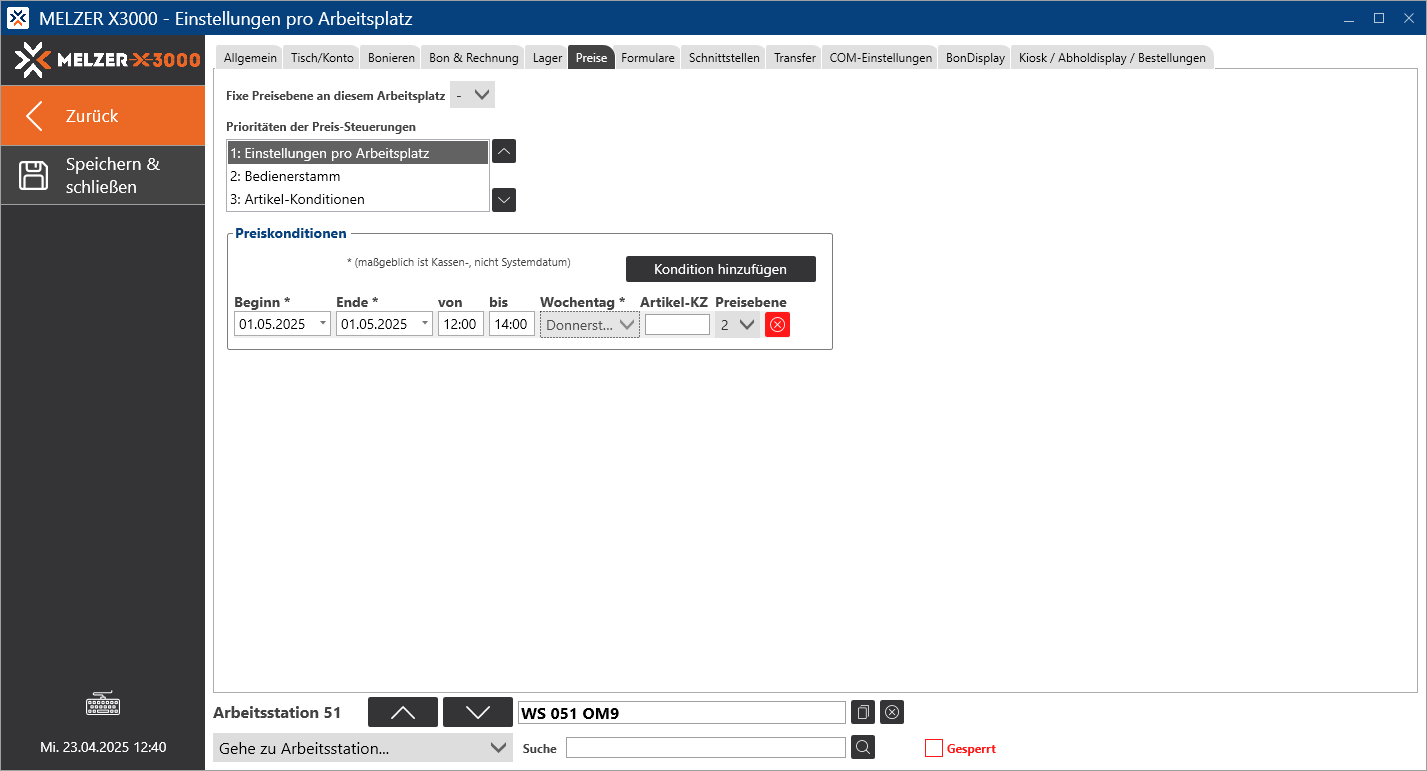This screenshot has height=771, width=1427.
Task: Toggle the Gesperrt checkbox
Action: coord(934,748)
